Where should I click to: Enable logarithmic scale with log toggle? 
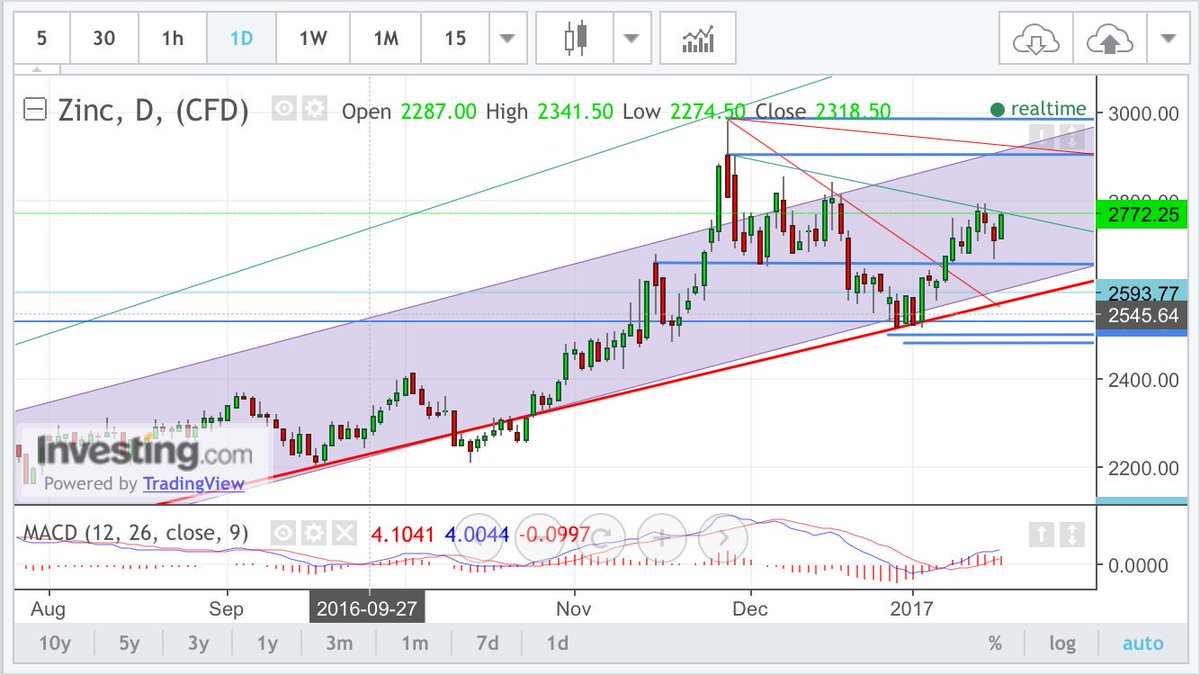(x=1062, y=643)
